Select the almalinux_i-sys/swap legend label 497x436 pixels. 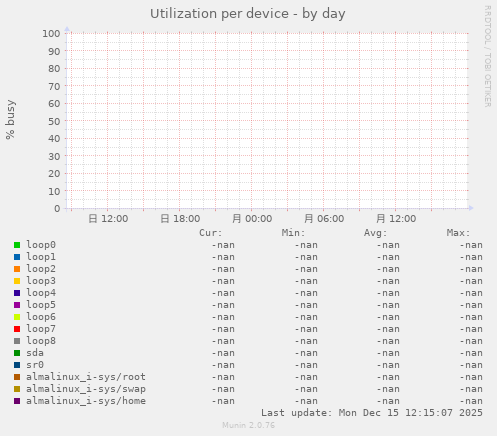click(86, 389)
